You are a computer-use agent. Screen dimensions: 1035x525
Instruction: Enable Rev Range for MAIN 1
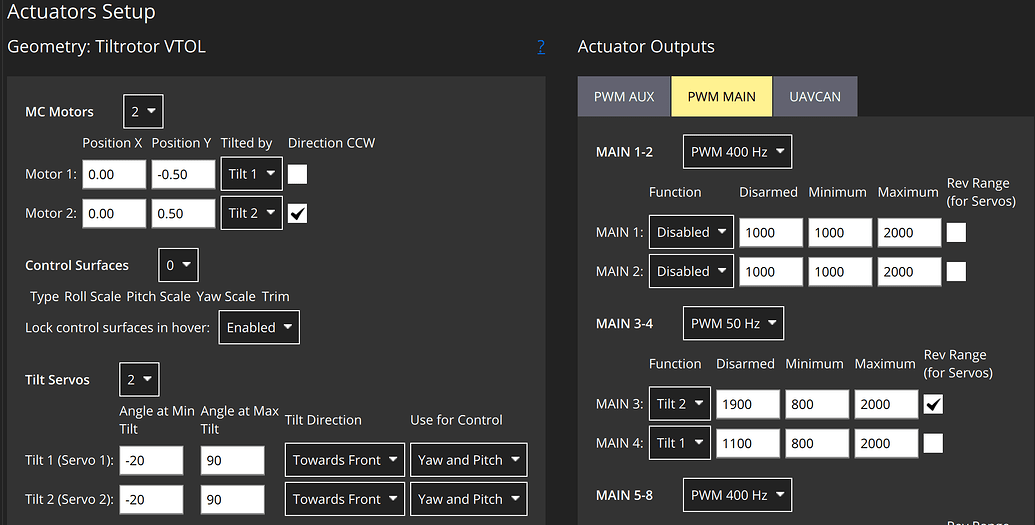coord(956,232)
